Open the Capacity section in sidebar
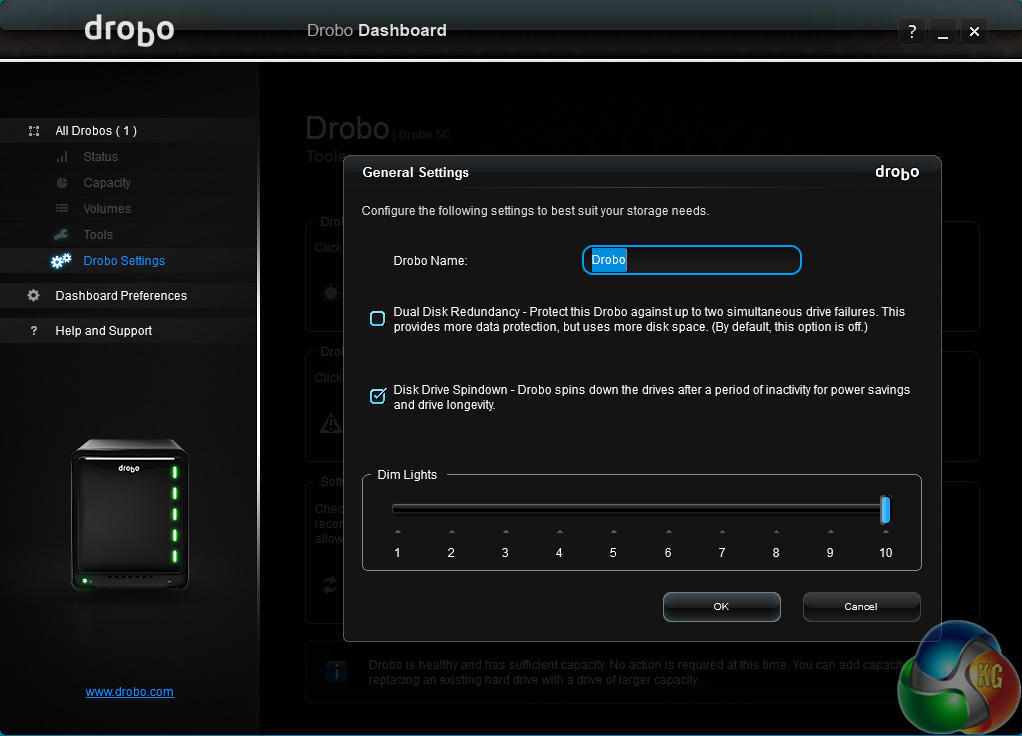This screenshot has width=1022, height=736. tap(107, 183)
